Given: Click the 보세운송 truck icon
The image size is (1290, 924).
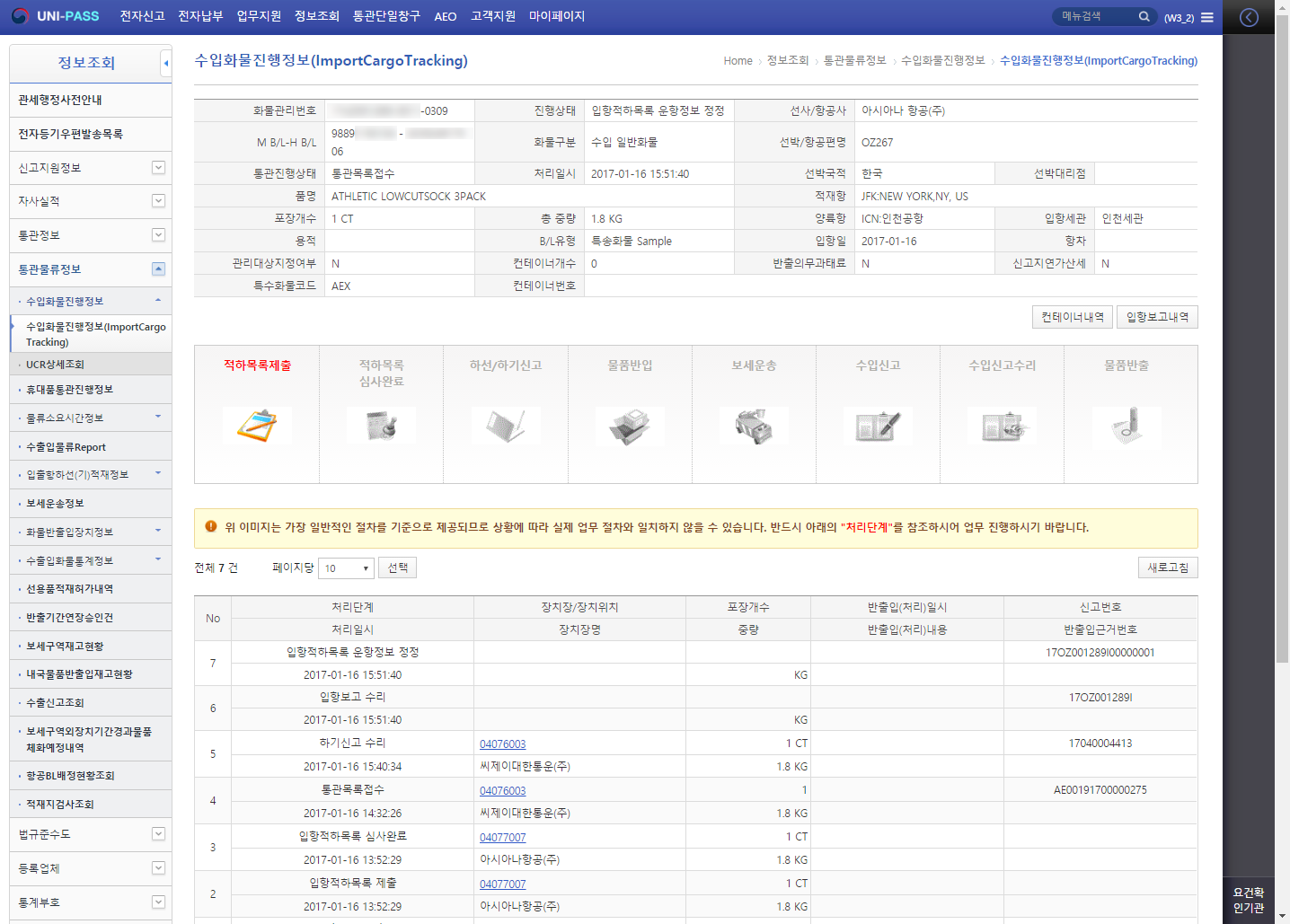Looking at the screenshot, I should click(754, 425).
